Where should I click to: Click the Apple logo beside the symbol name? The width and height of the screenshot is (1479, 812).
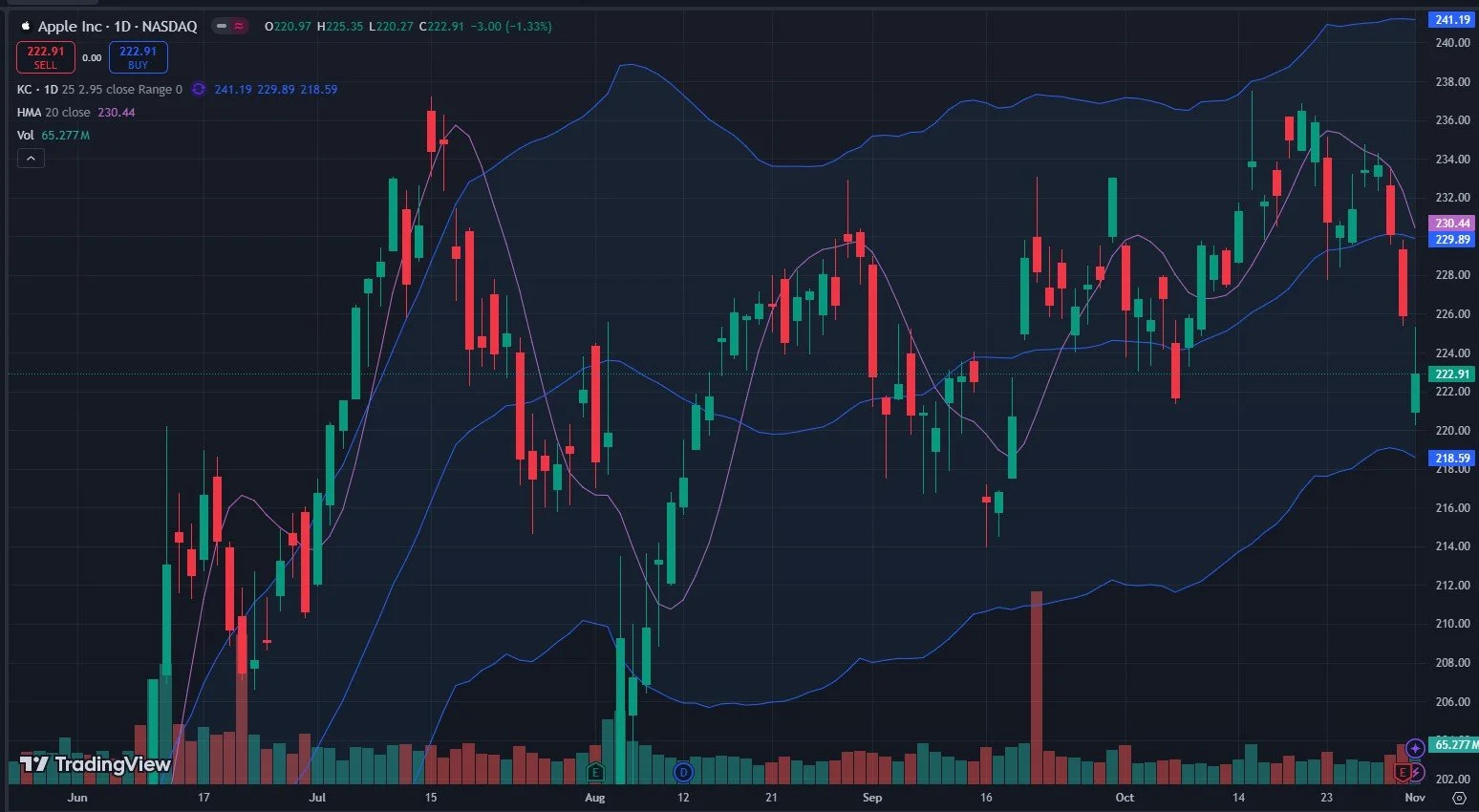pos(26,27)
